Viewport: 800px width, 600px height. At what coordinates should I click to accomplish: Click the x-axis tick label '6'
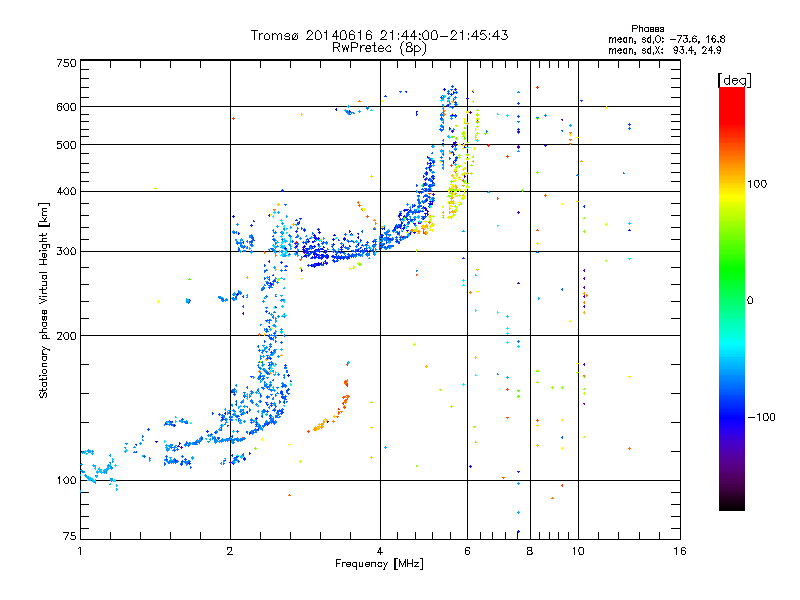(467, 551)
